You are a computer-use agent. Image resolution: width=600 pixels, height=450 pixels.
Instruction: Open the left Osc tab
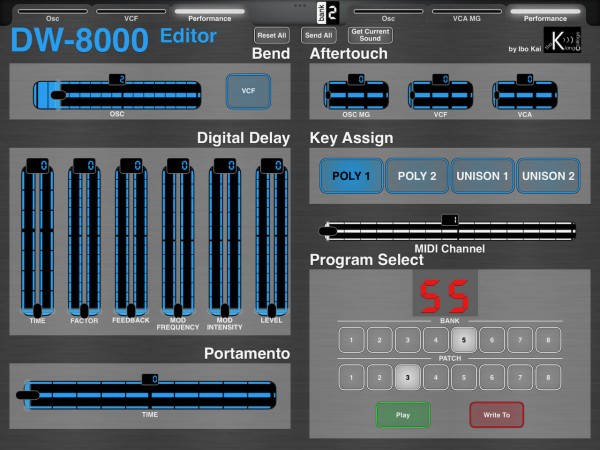52,15
